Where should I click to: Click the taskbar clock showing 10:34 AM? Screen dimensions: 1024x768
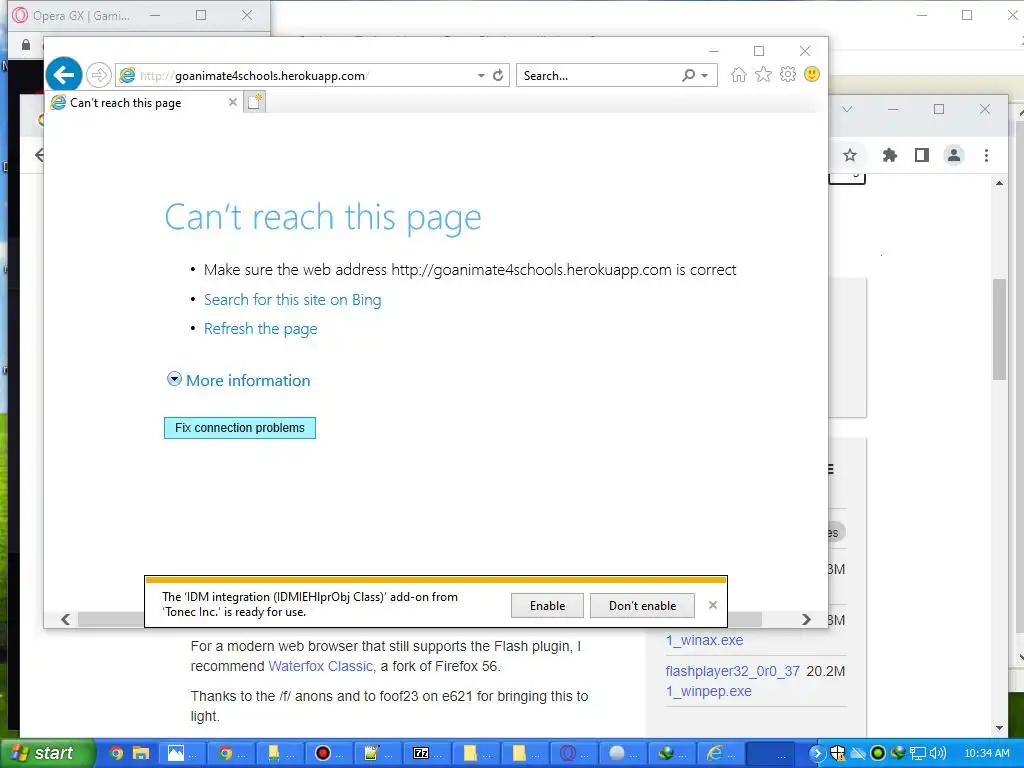coord(987,753)
